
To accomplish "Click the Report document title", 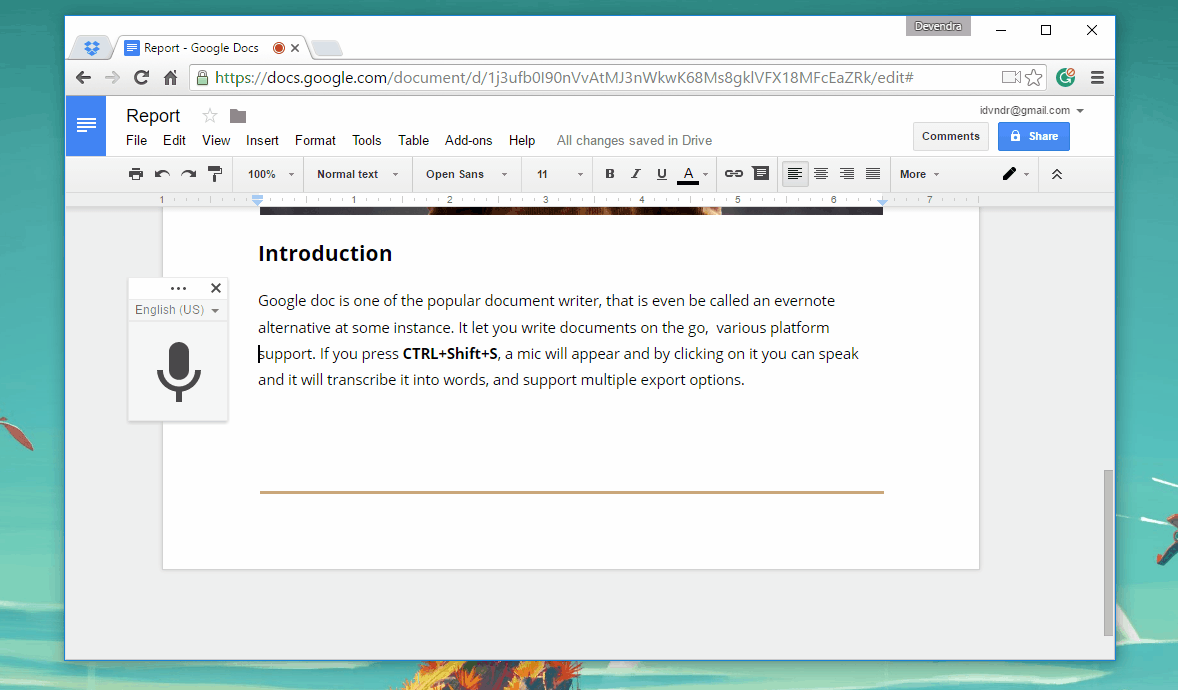I will tap(153, 116).
